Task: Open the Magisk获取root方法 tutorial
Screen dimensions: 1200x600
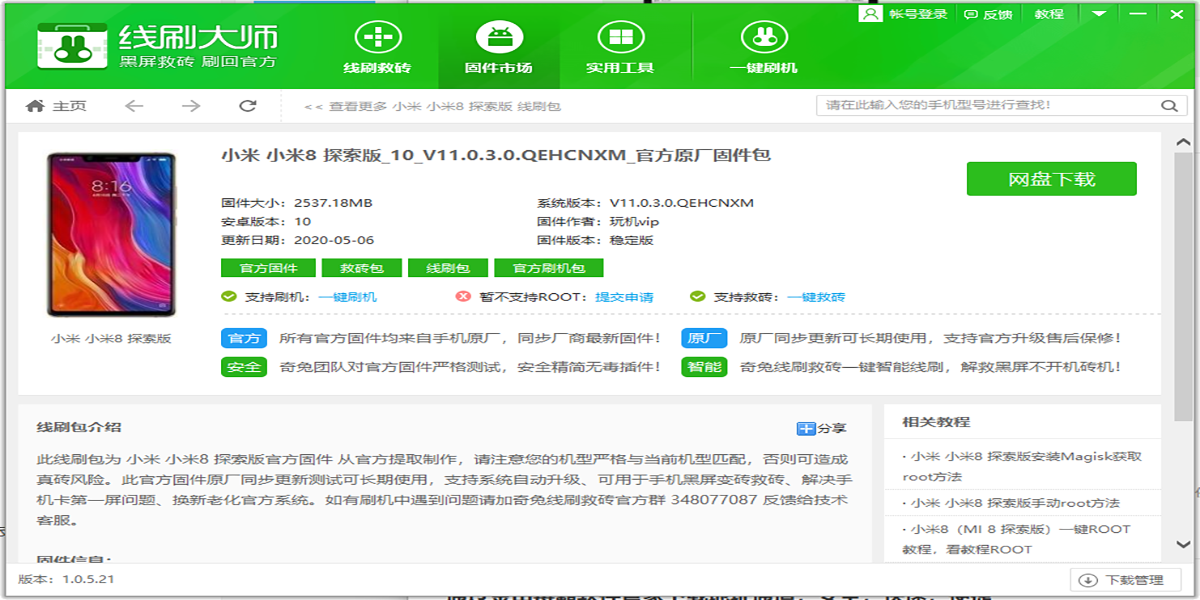Action: (1021, 467)
